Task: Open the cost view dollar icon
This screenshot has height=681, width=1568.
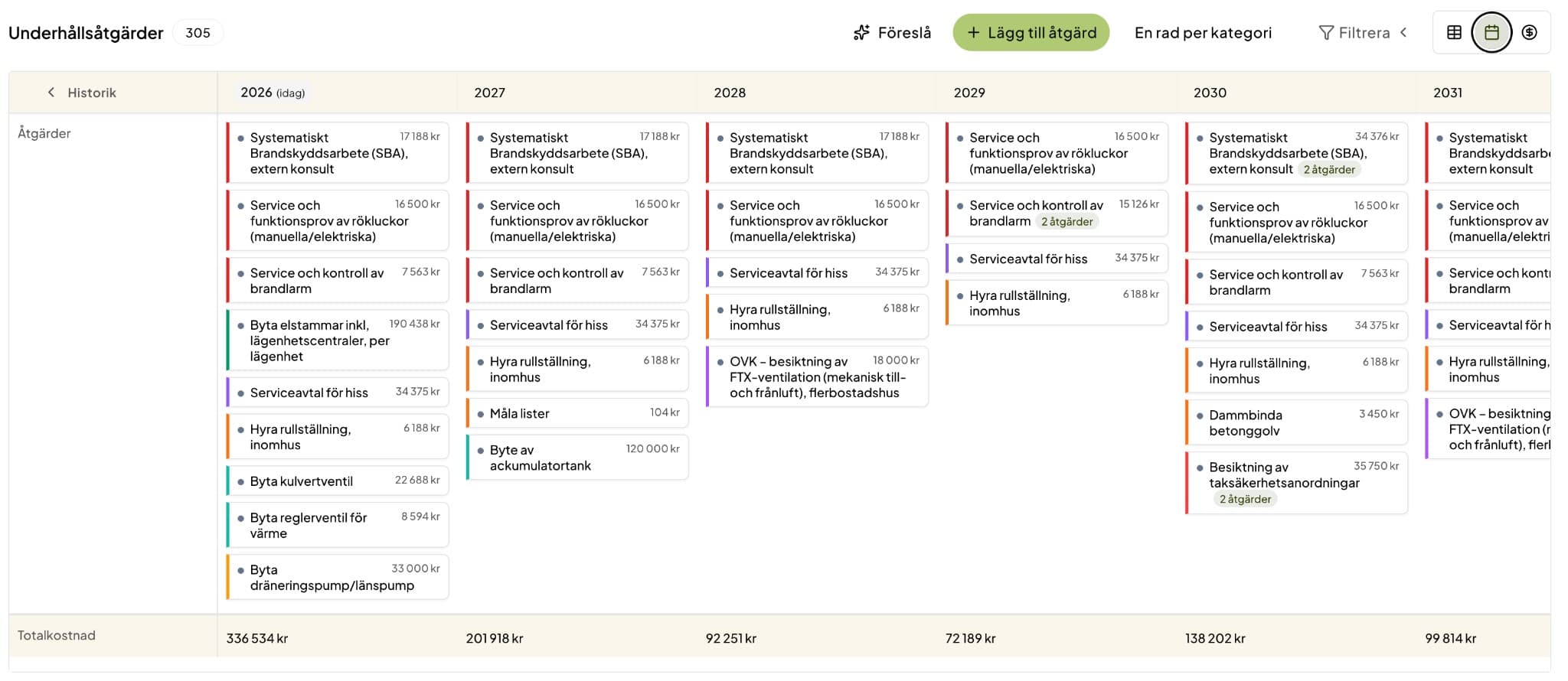Action: (1529, 32)
